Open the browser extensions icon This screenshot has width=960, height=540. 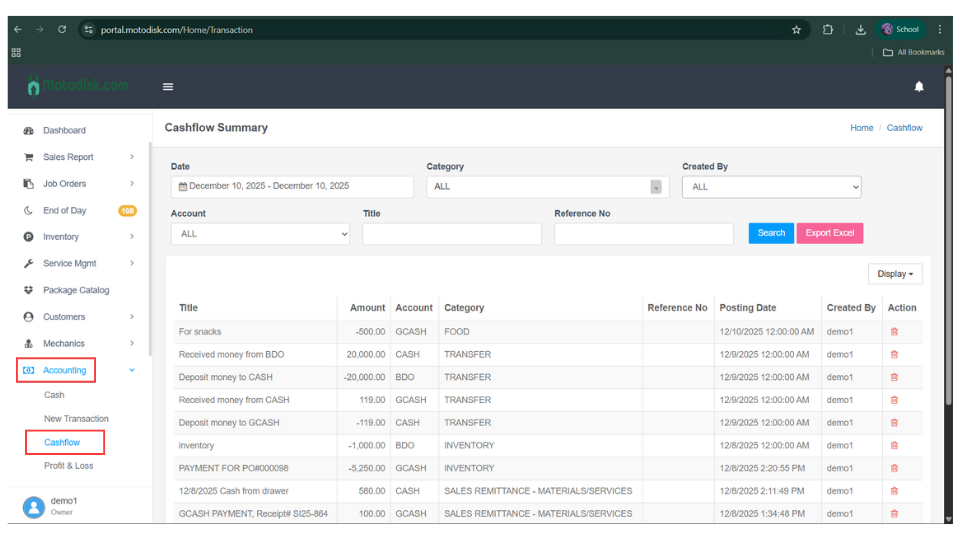(828, 30)
